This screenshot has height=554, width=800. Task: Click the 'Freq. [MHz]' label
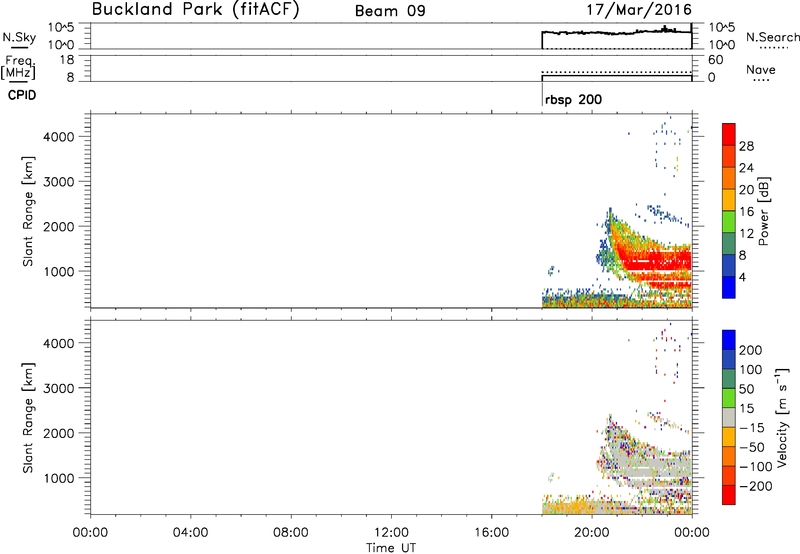pos(19,68)
